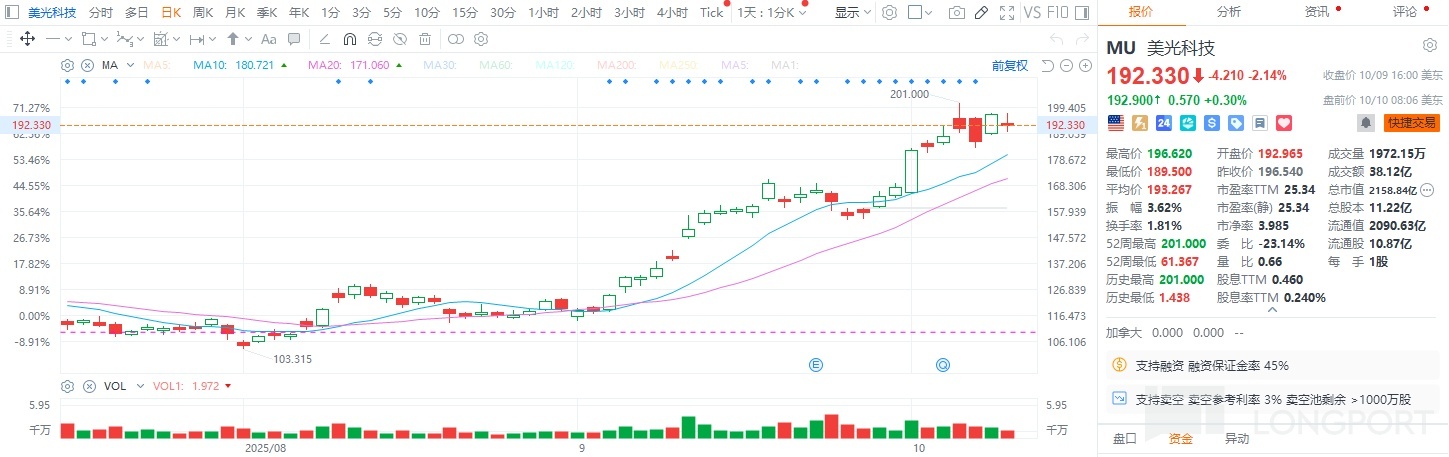Open the 前复权 adjustment selector

1010,65
